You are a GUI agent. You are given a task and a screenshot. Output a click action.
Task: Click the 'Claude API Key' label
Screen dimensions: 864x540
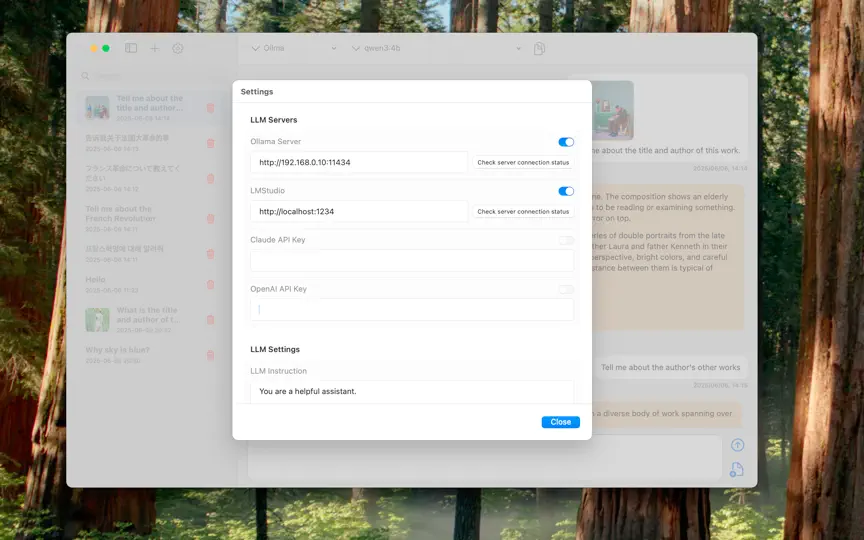278,240
